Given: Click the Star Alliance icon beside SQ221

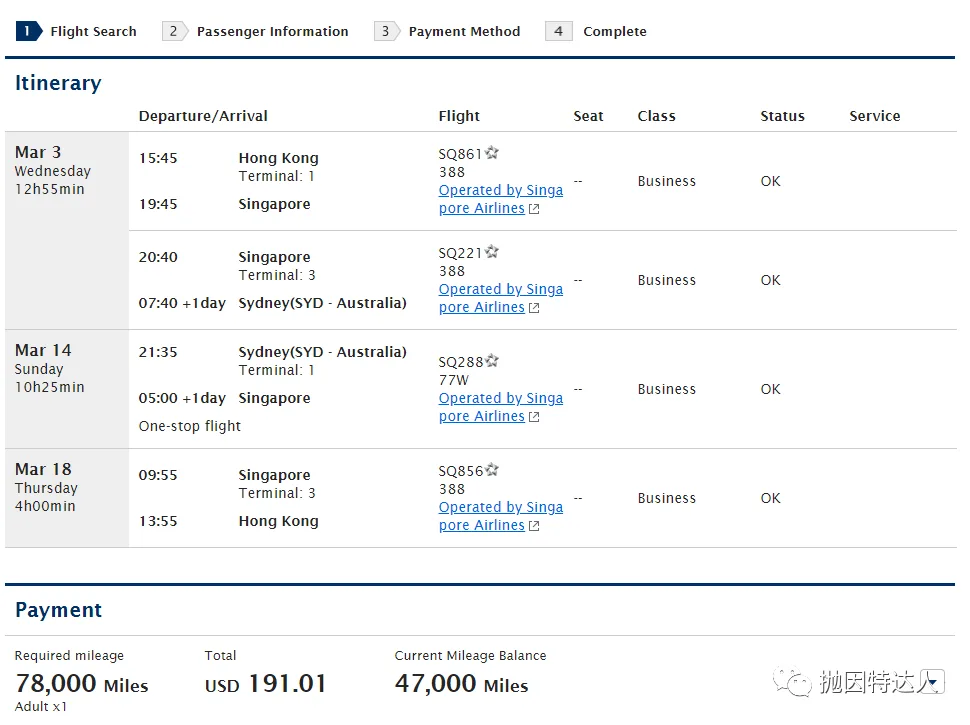Looking at the screenshot, I should (492, 252).
